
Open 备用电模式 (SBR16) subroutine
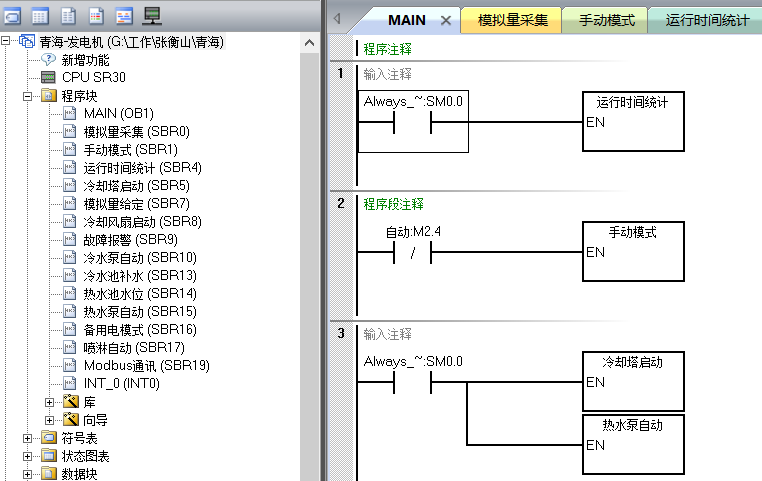tap(140, 329)
